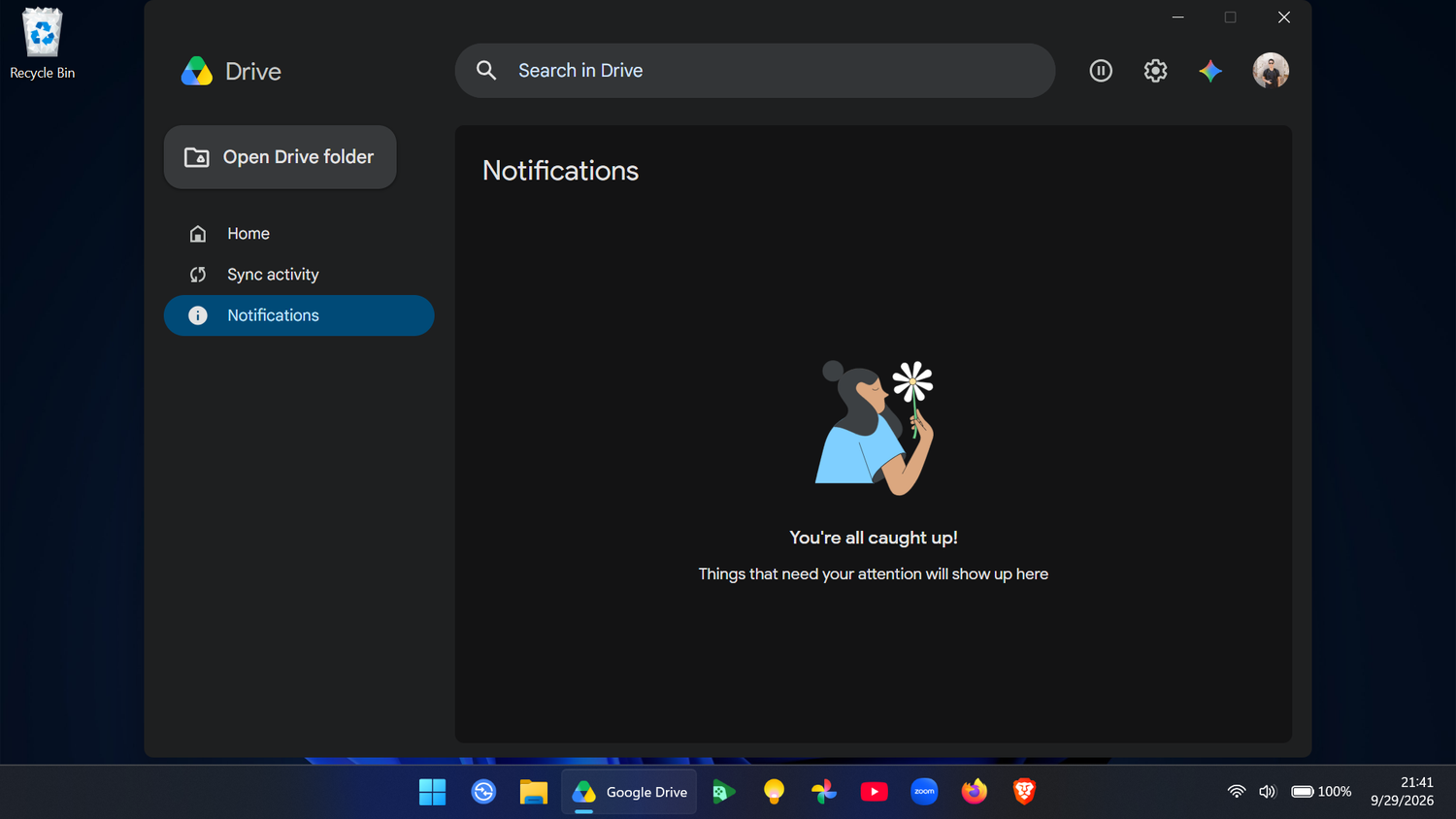1456x819 pixels.
Task: Open the taskbar clock and date
Action: [1402, 792]
